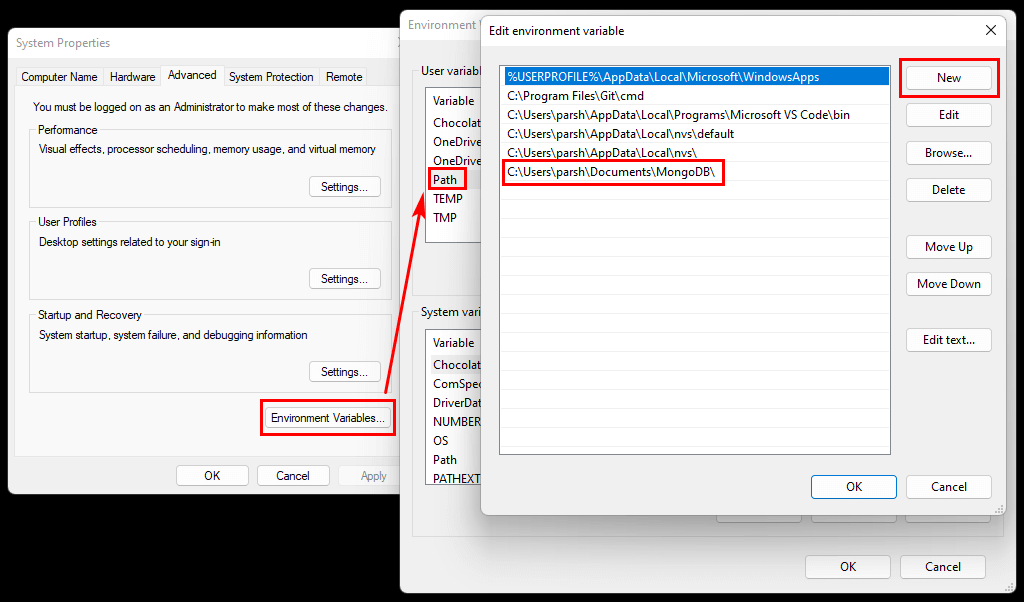Switch to the Hardware tab
Image resolution: width=1024 pixels, height=602 pixels.
coord(135,76)
